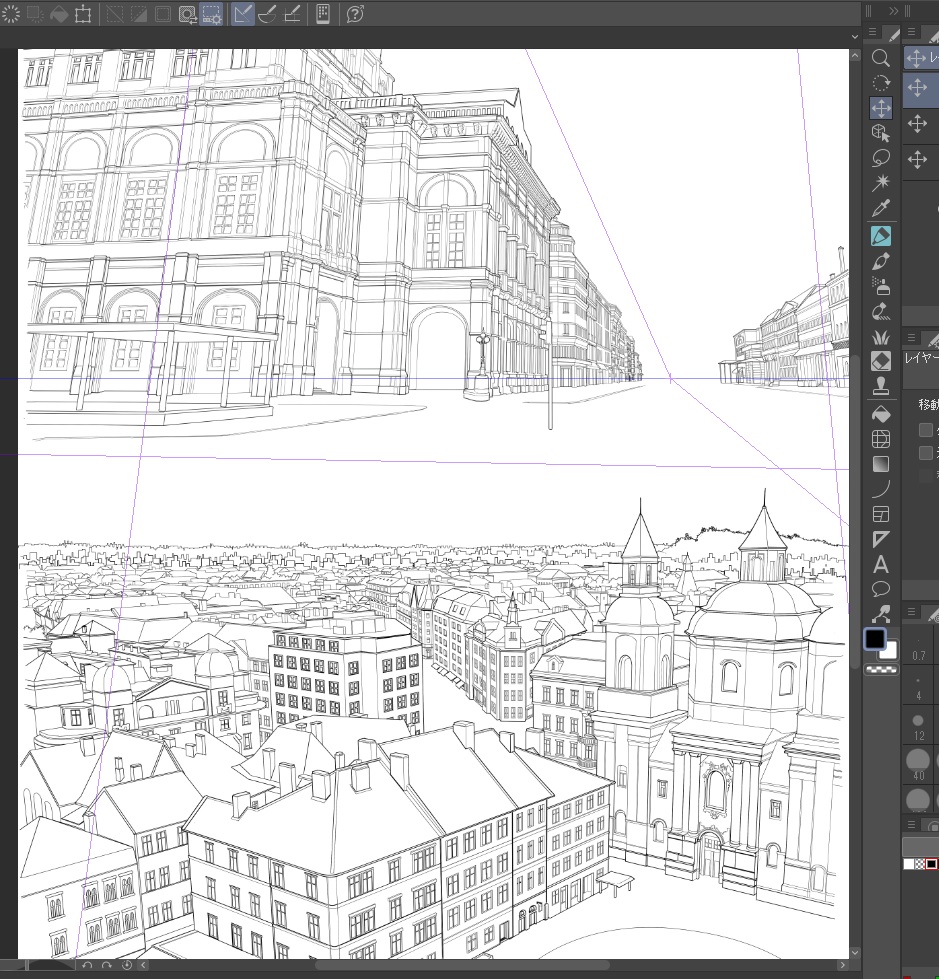The width and height of the screenshot is (939, 979).
Task: Select the stamp-shaped tool
Action: coord(881,386)
